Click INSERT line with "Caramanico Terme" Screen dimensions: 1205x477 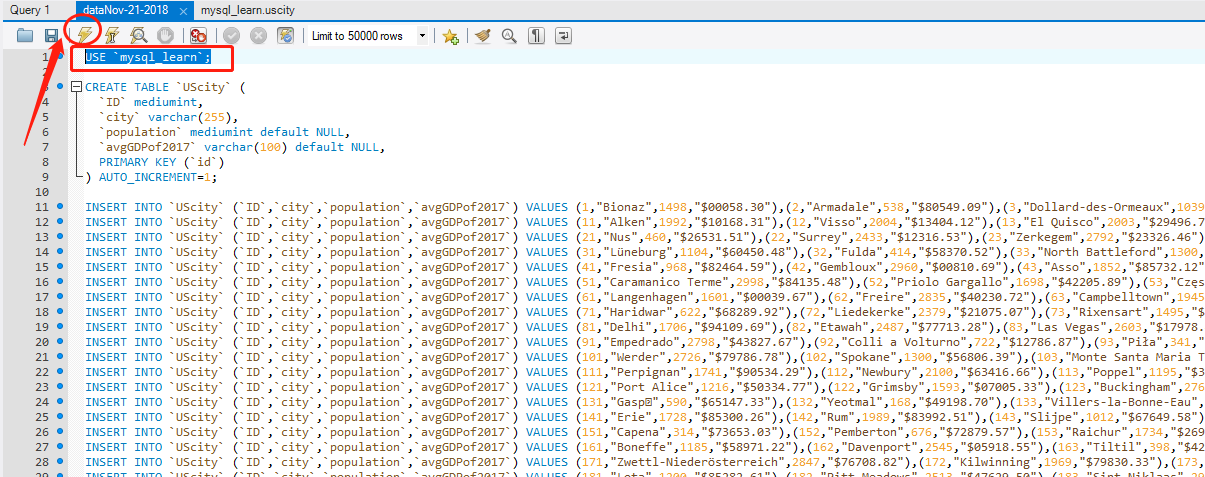(644, 282)
